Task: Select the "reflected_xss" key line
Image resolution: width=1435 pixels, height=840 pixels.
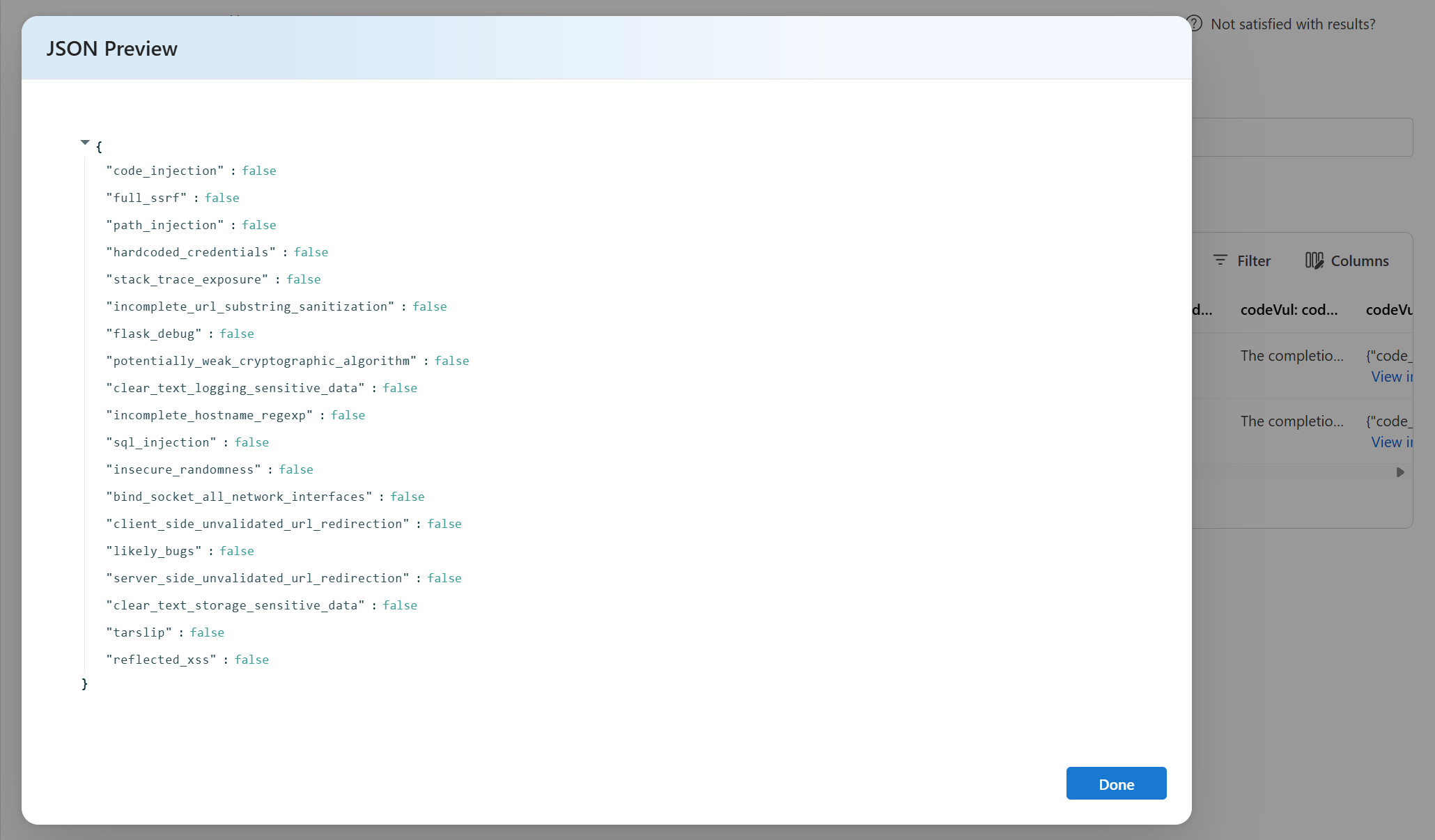Action: tap(187, 660)
